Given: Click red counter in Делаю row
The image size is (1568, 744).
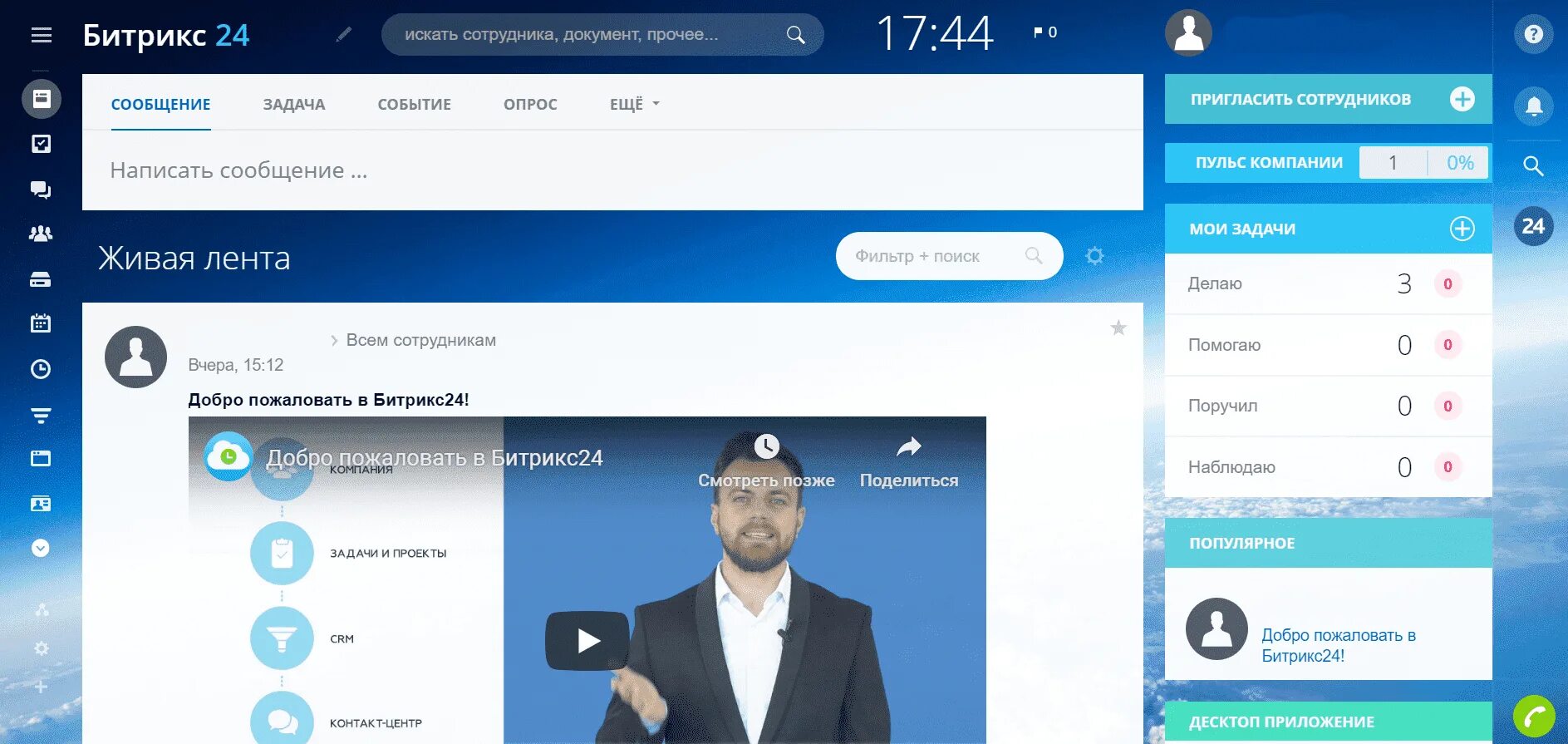Looking at the screenshot, I should point(1448,284).
